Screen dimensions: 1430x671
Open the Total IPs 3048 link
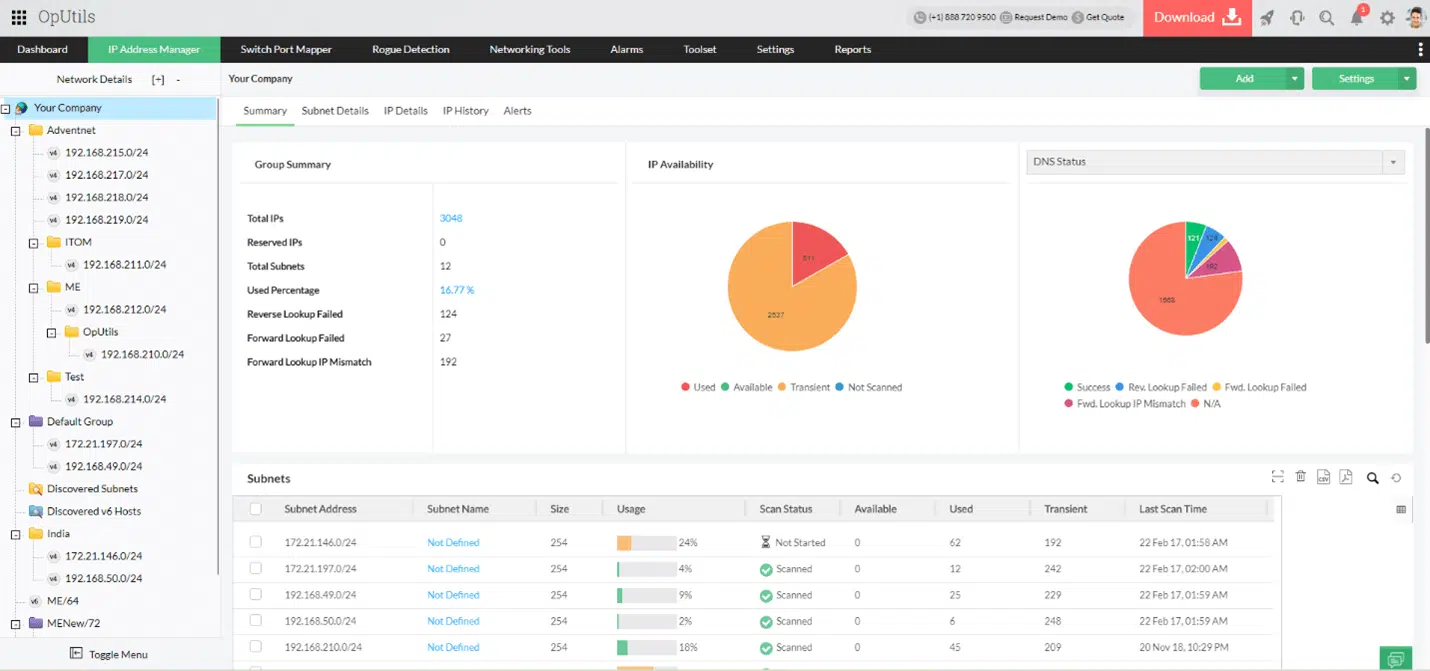451,218
